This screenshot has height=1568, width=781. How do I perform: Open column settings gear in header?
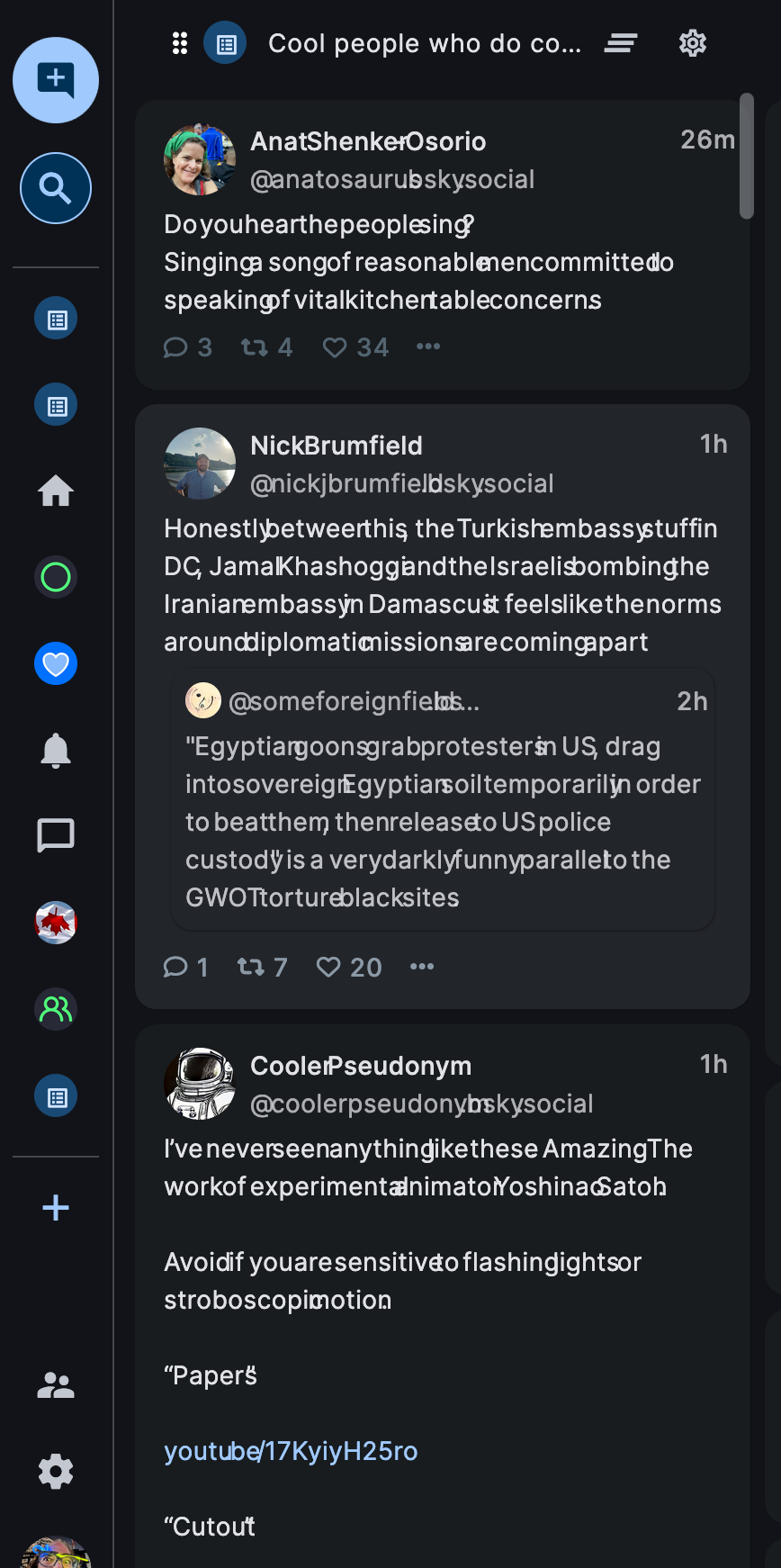click(x=693, y=43)
